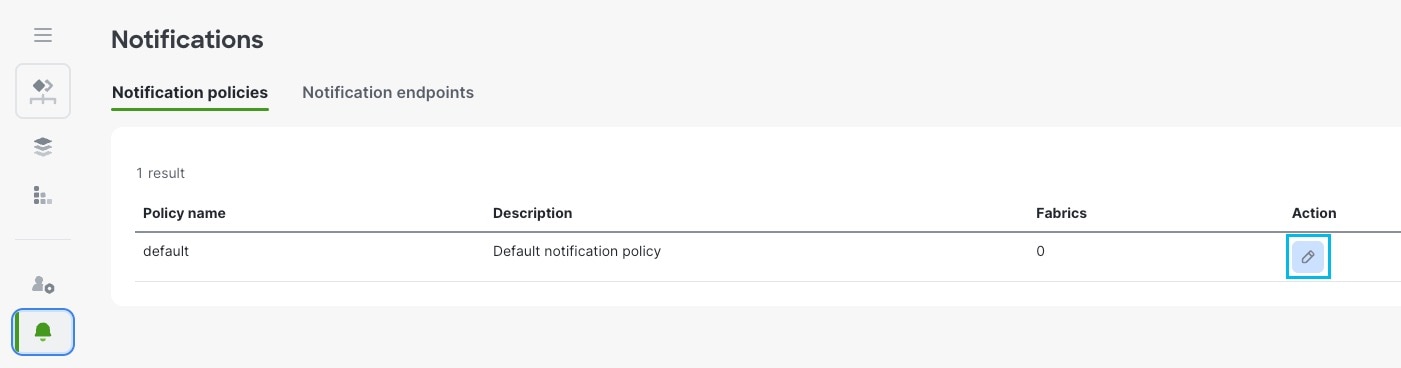Sort by the Policy name column header
1401x368 pixels.
pyautogui.click(x=184, y=213)
